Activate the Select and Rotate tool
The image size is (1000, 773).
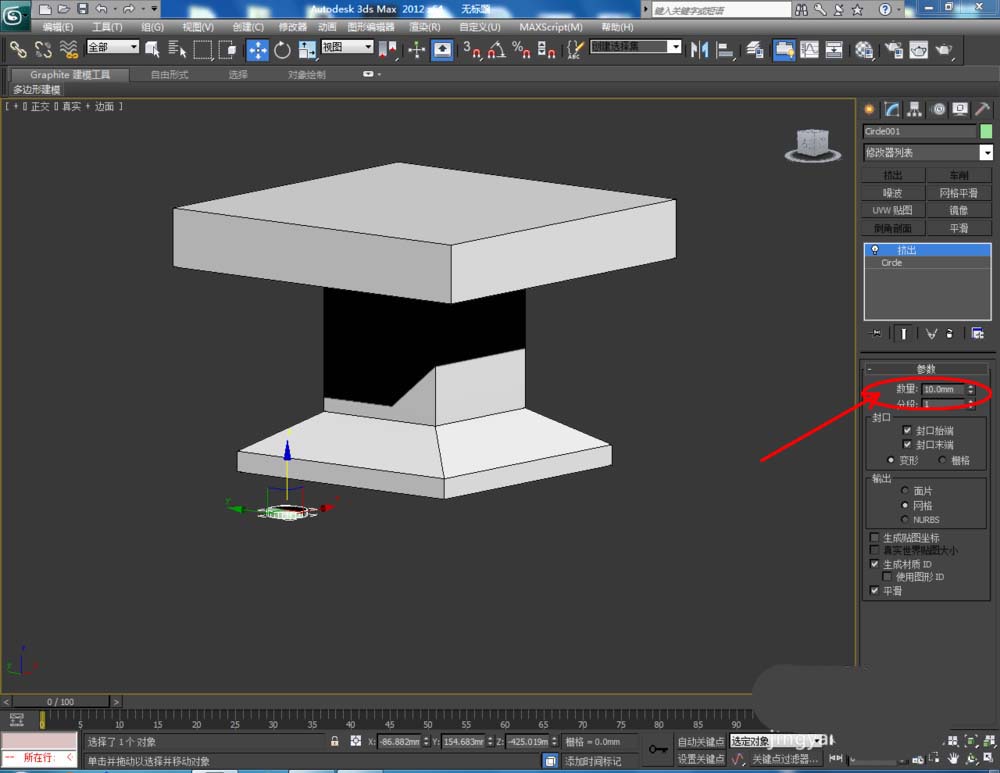point(282,50)
